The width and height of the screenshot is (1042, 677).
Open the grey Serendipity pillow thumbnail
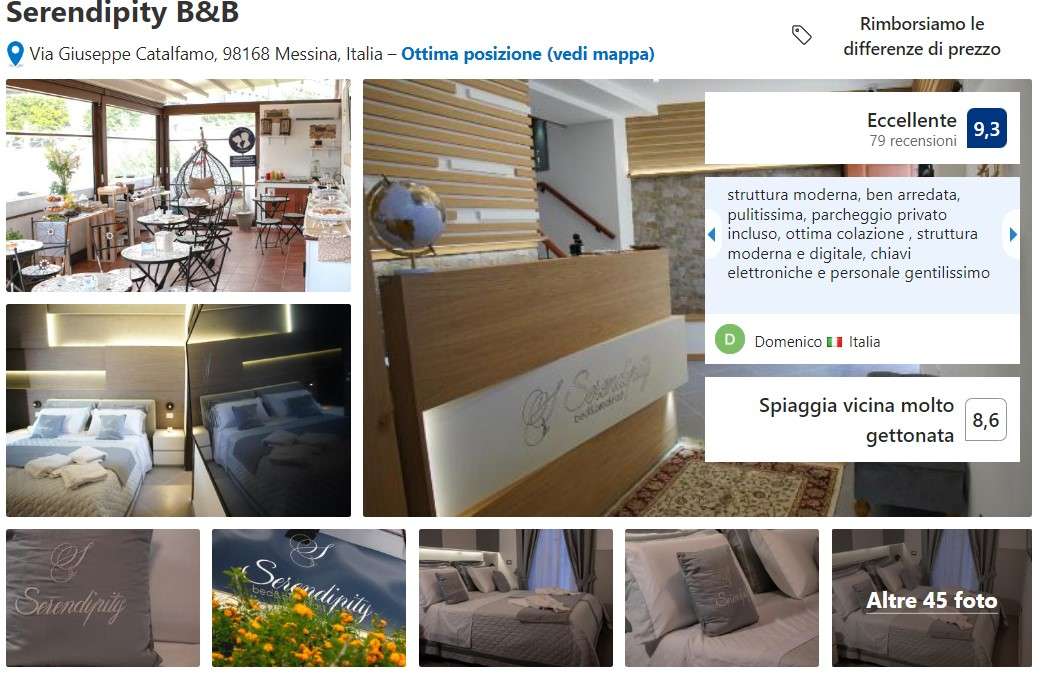click(x=103, y=598)
